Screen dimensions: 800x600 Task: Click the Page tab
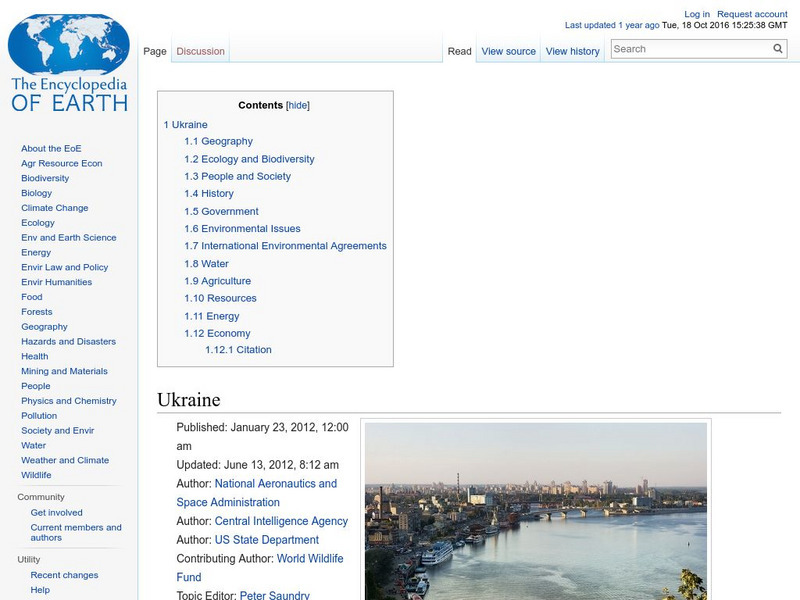tap(154, 49)
